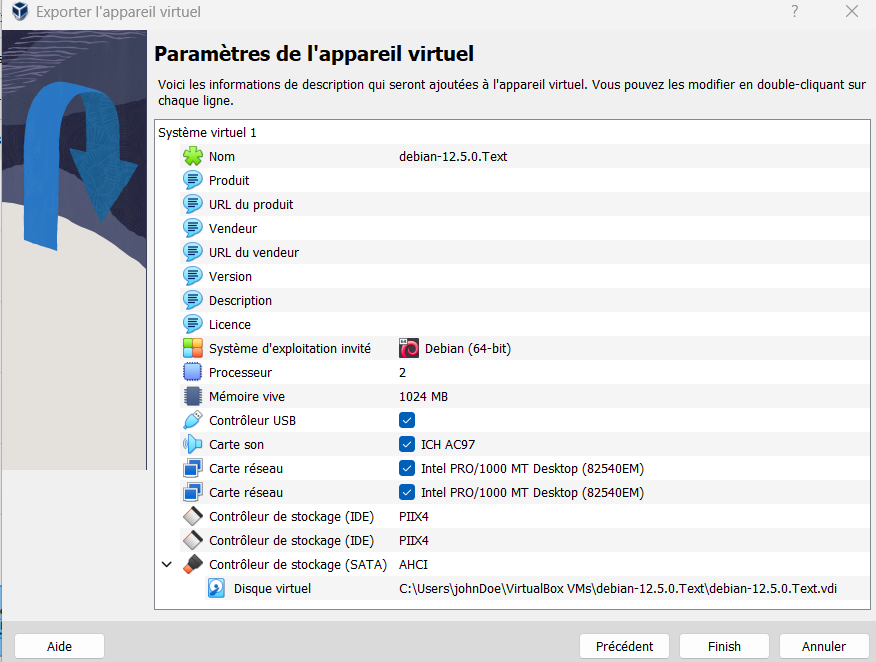Click the speech bubble icon beside Produit
Viewport: 876px width, 662px height.
coord(193,180)
